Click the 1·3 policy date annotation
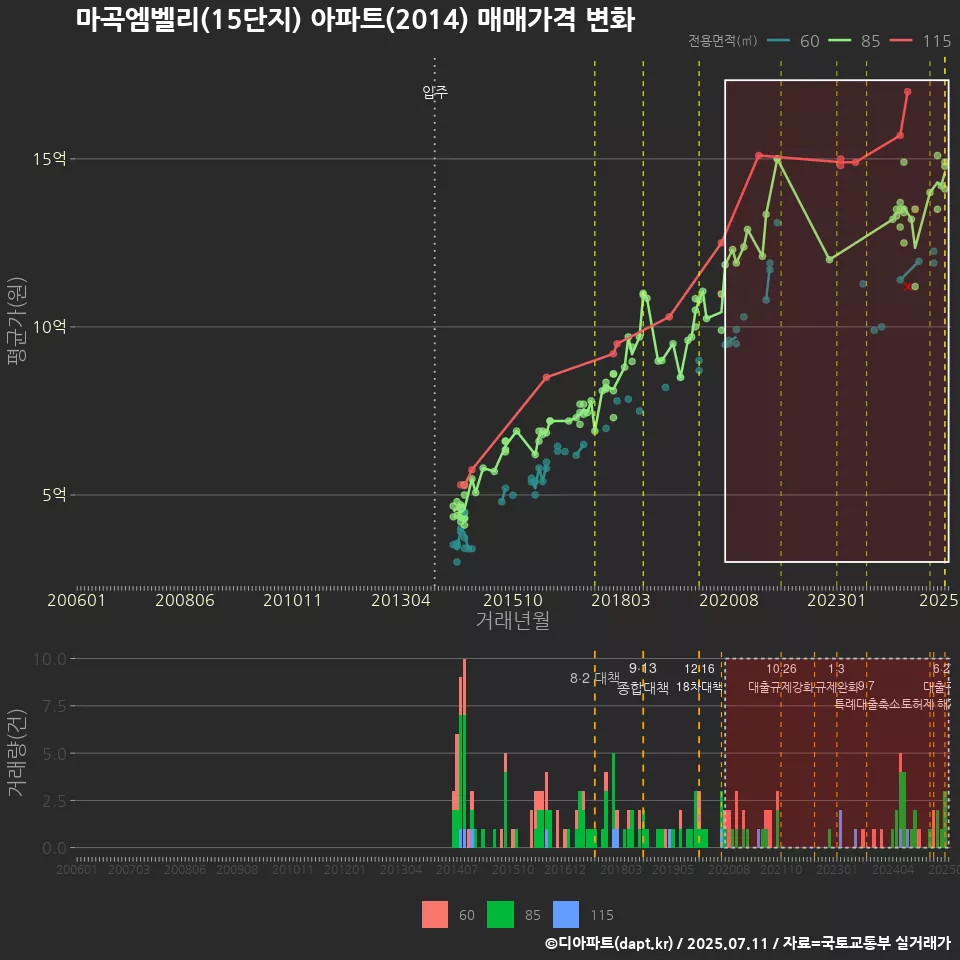The height and width of the screenshot is (960, 960). point(836,669)
